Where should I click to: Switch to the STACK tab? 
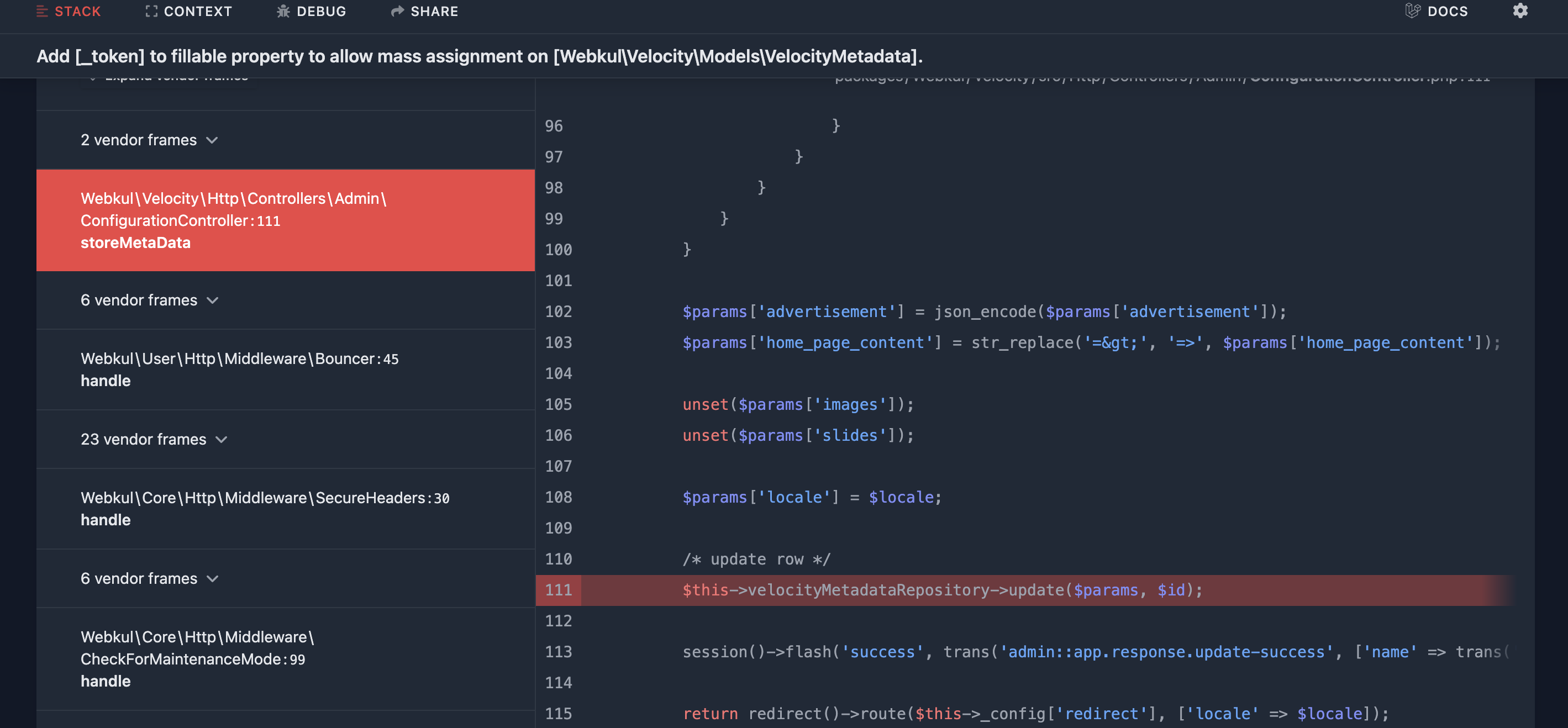(69, 12)
